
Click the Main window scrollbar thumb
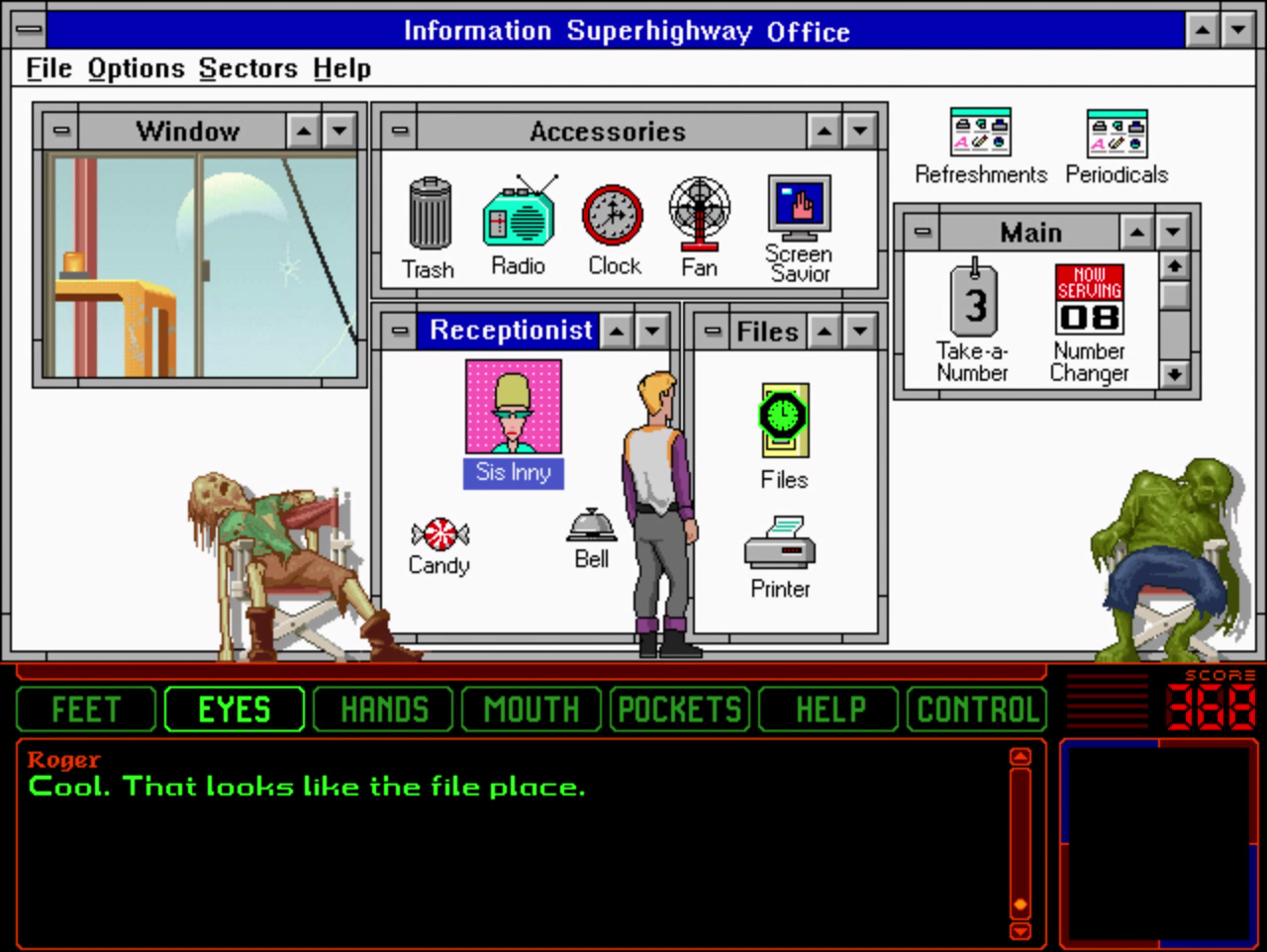tap(1174, 296)
